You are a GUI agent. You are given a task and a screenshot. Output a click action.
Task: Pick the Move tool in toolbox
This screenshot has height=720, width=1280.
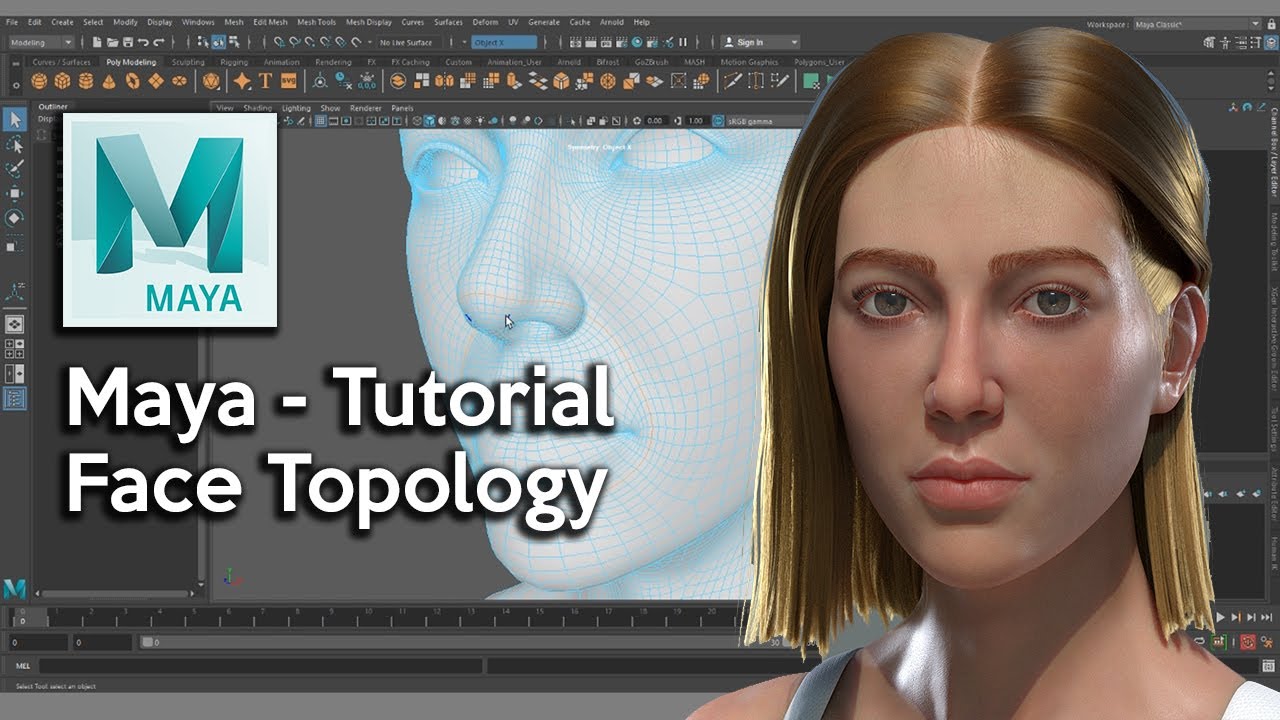[x=15, y=193]
